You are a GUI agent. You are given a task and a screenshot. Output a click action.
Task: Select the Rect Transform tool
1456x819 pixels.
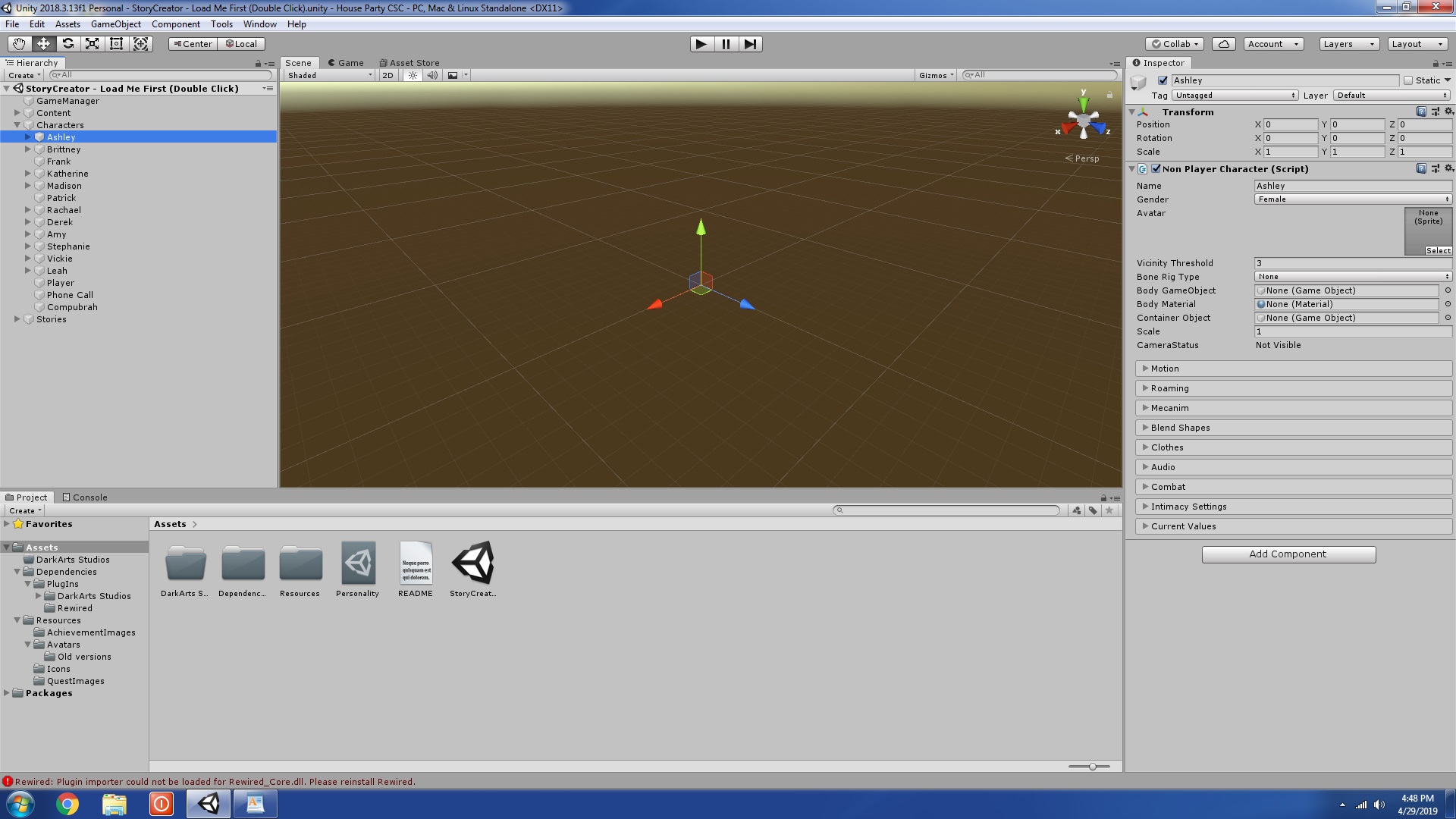[116, 44]
